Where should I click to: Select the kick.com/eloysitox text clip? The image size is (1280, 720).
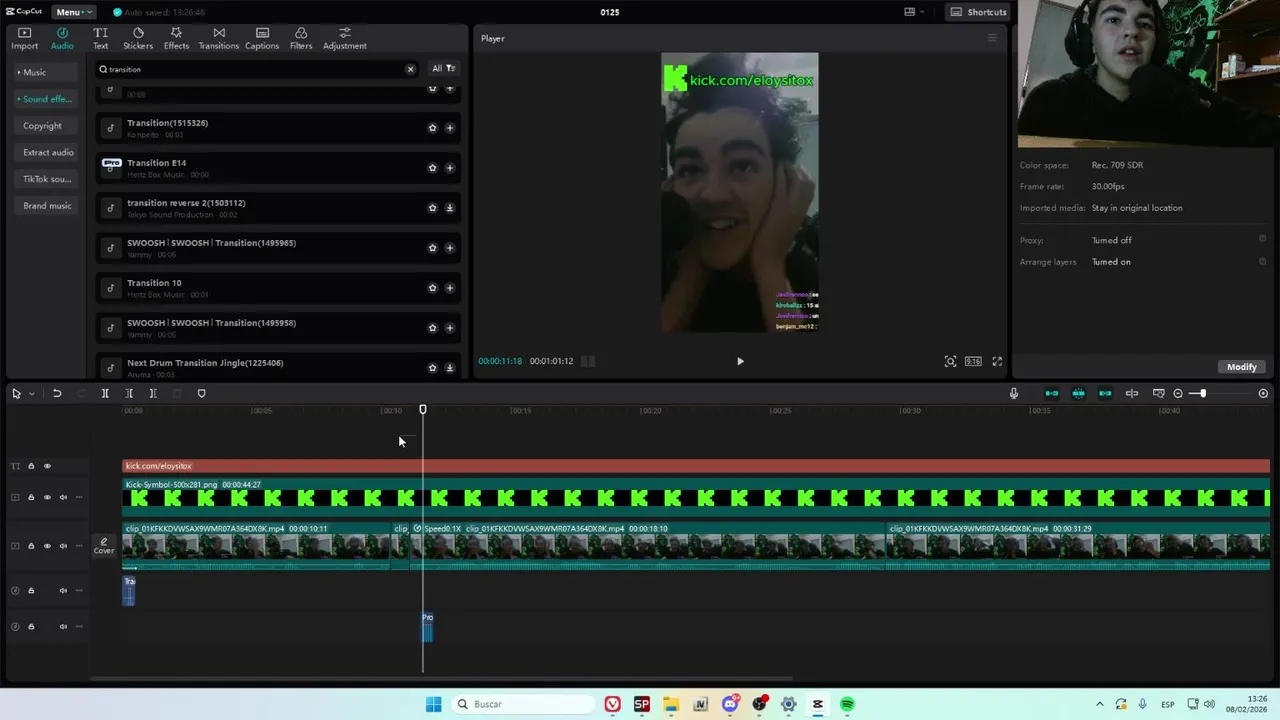(696, 466)
